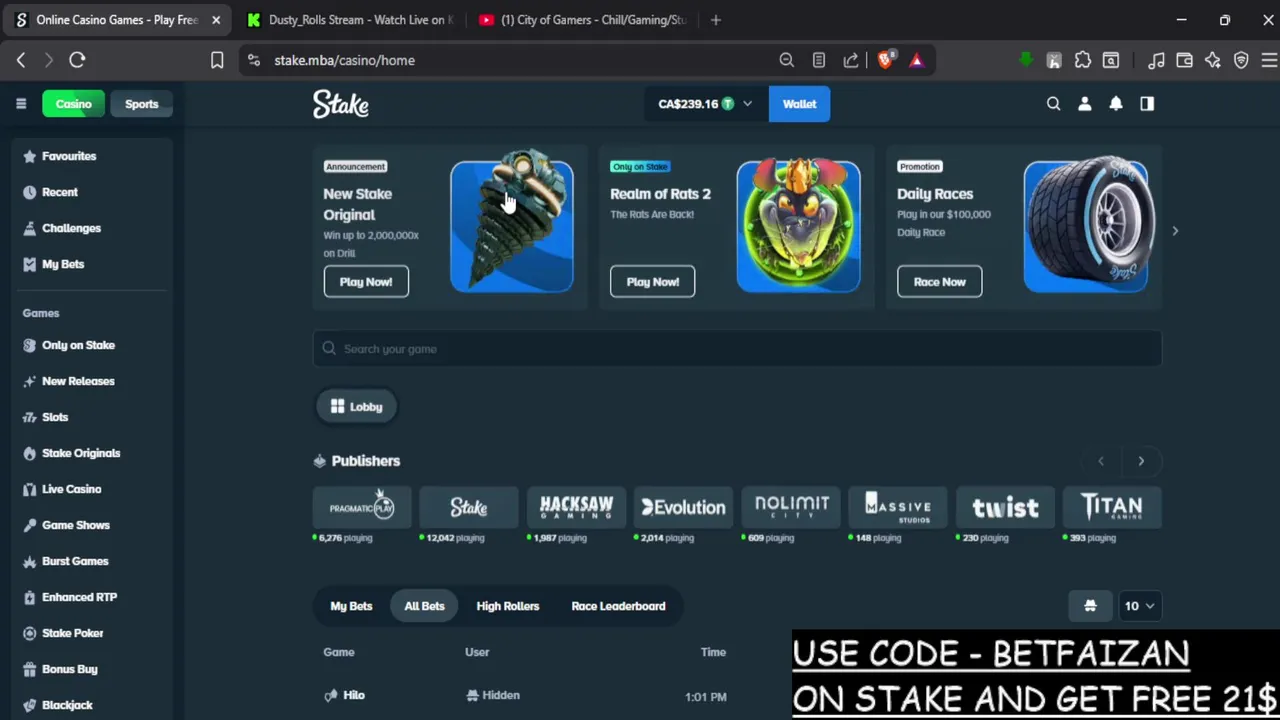Click the Recent clock icon in sidebar

pyautogui.click(x=29, y=192)
